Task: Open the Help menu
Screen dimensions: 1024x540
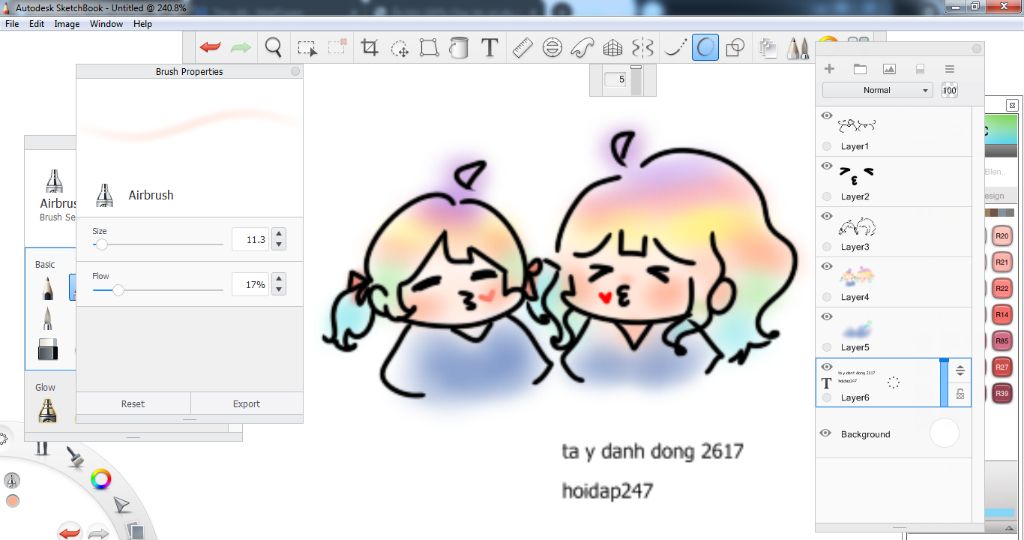Action: coord(142,24)
